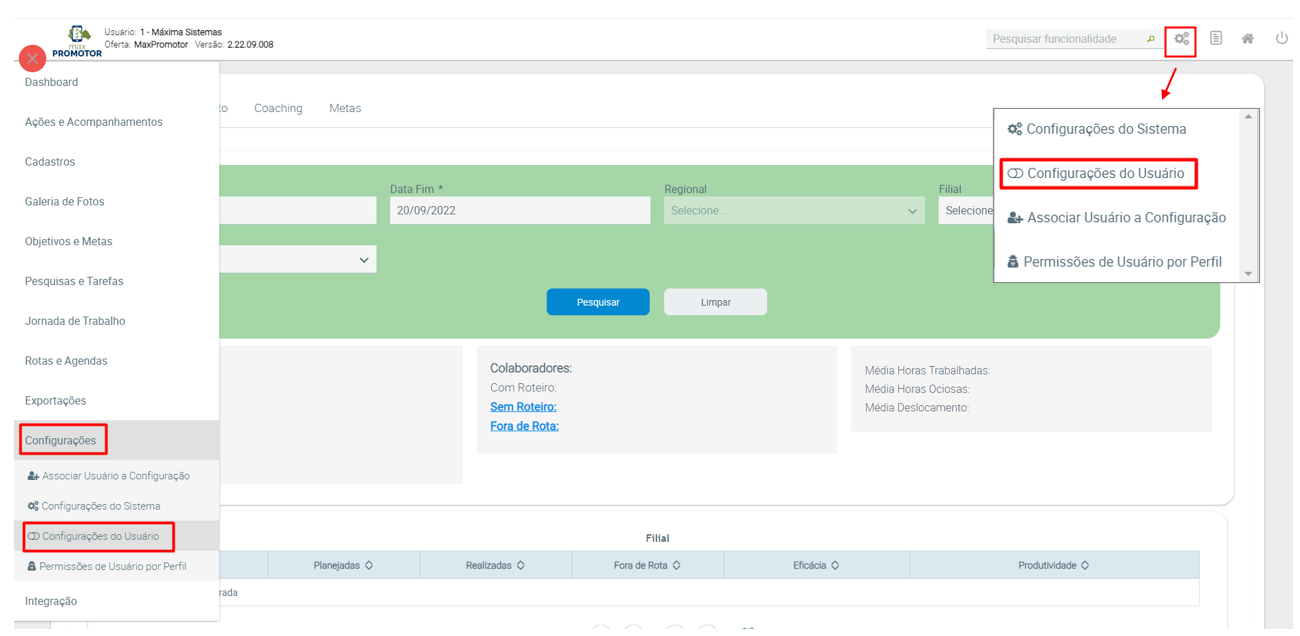
Task: Open the Regional dropdown
Action: 794,211
